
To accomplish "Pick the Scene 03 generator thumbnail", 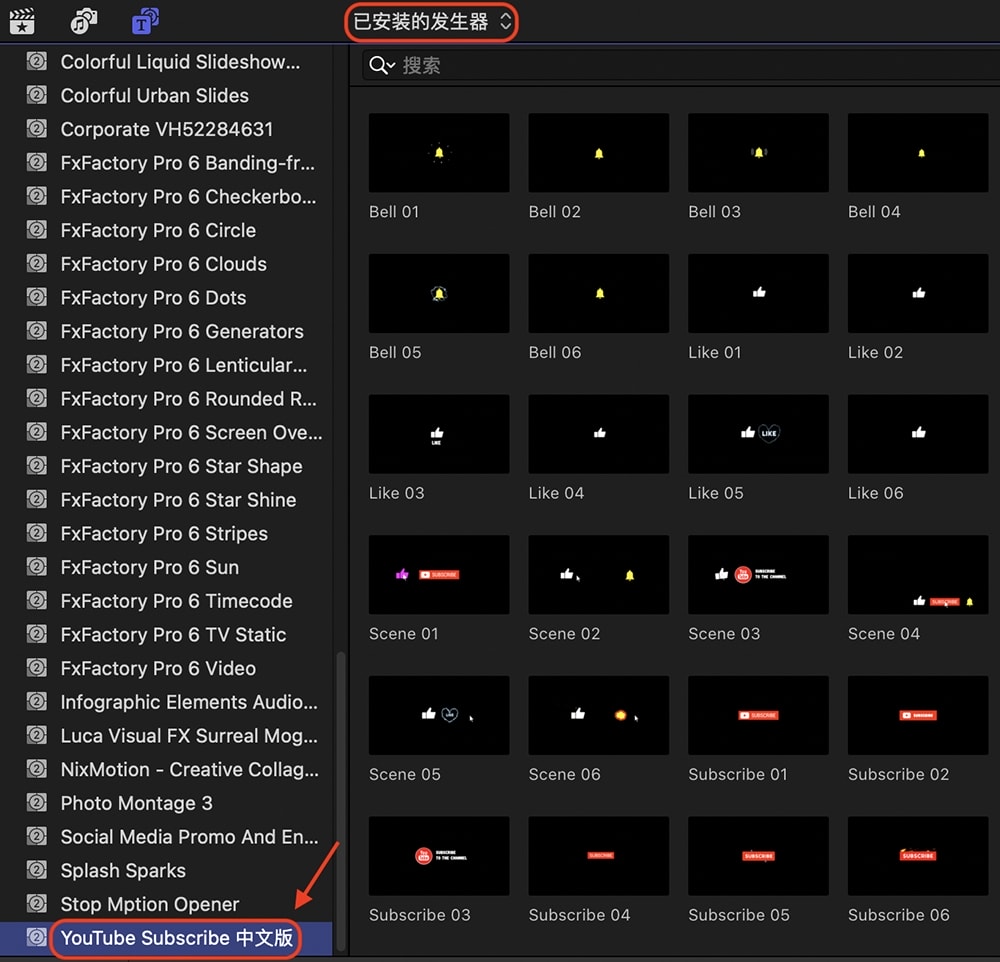I will [x=757, y=575].
